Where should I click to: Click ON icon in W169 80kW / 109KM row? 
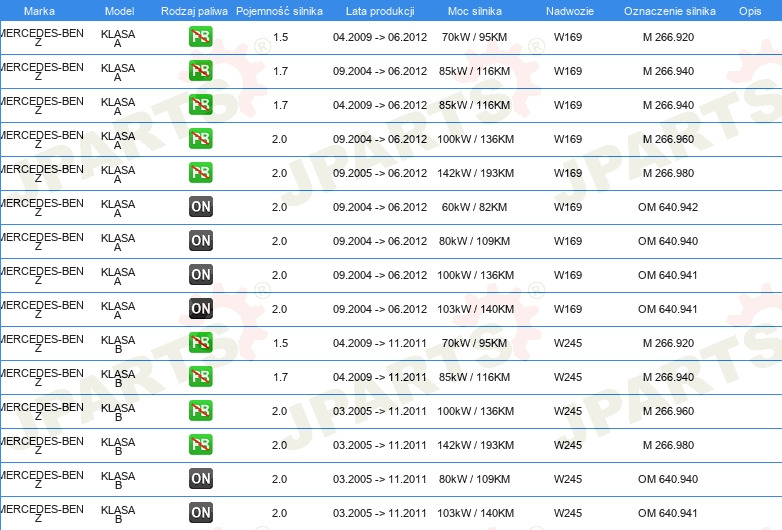(200, 240)
